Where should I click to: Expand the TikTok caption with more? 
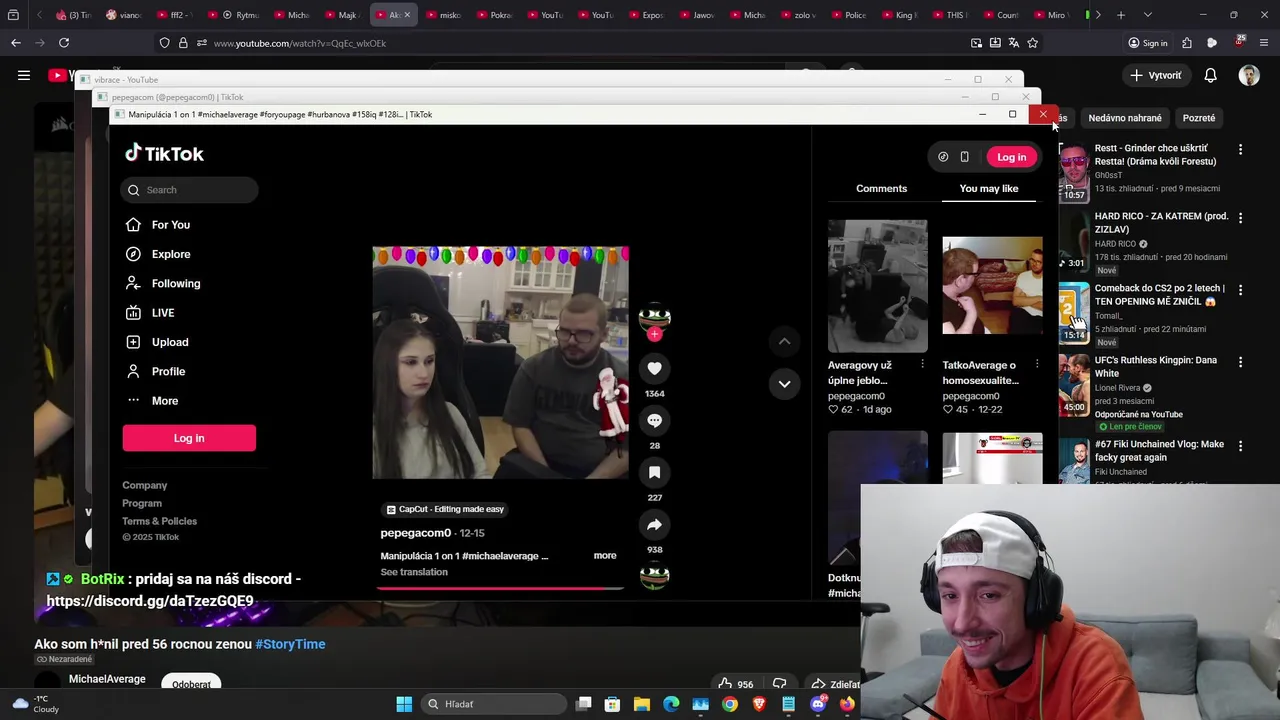click(x=605, y=556)
